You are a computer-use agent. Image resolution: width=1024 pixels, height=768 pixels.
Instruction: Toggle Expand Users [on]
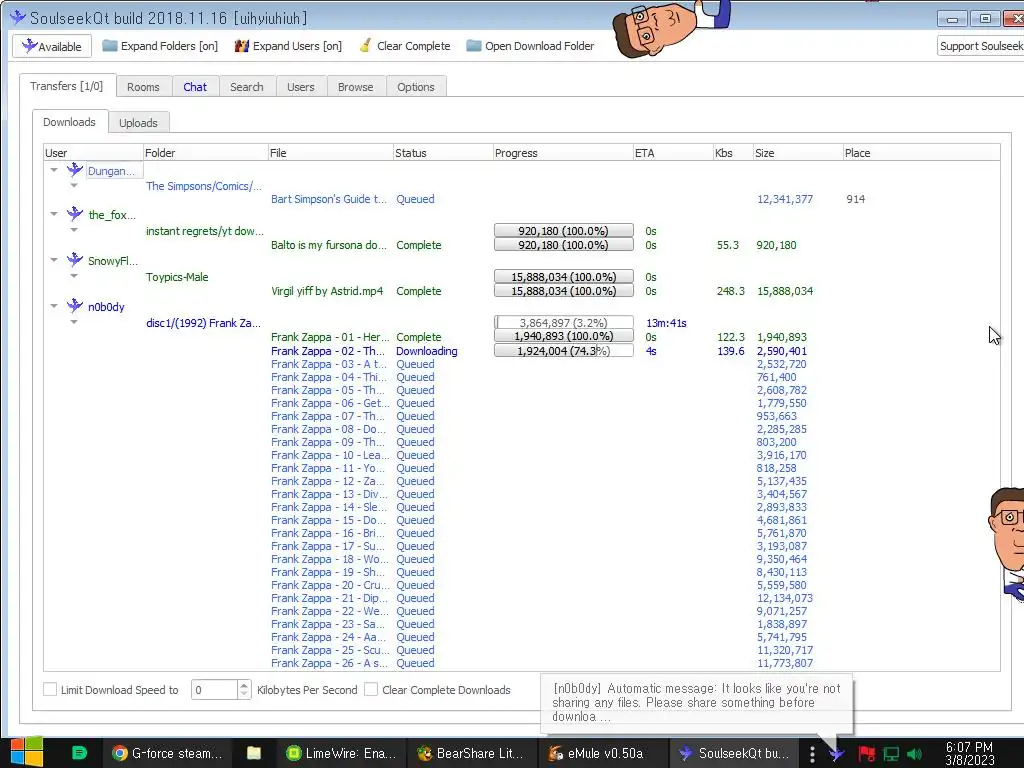288,46
